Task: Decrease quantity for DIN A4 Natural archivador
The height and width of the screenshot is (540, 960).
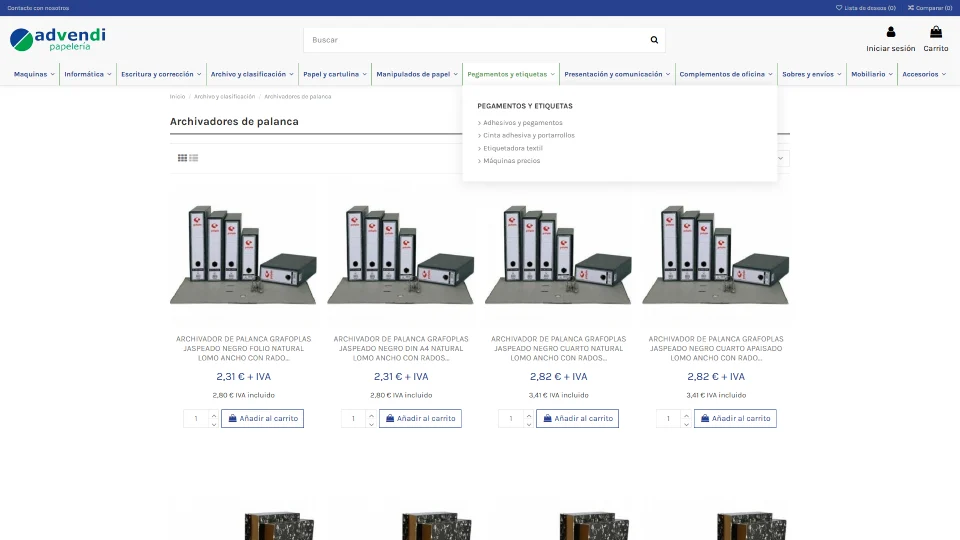Action: coord(371,424)
